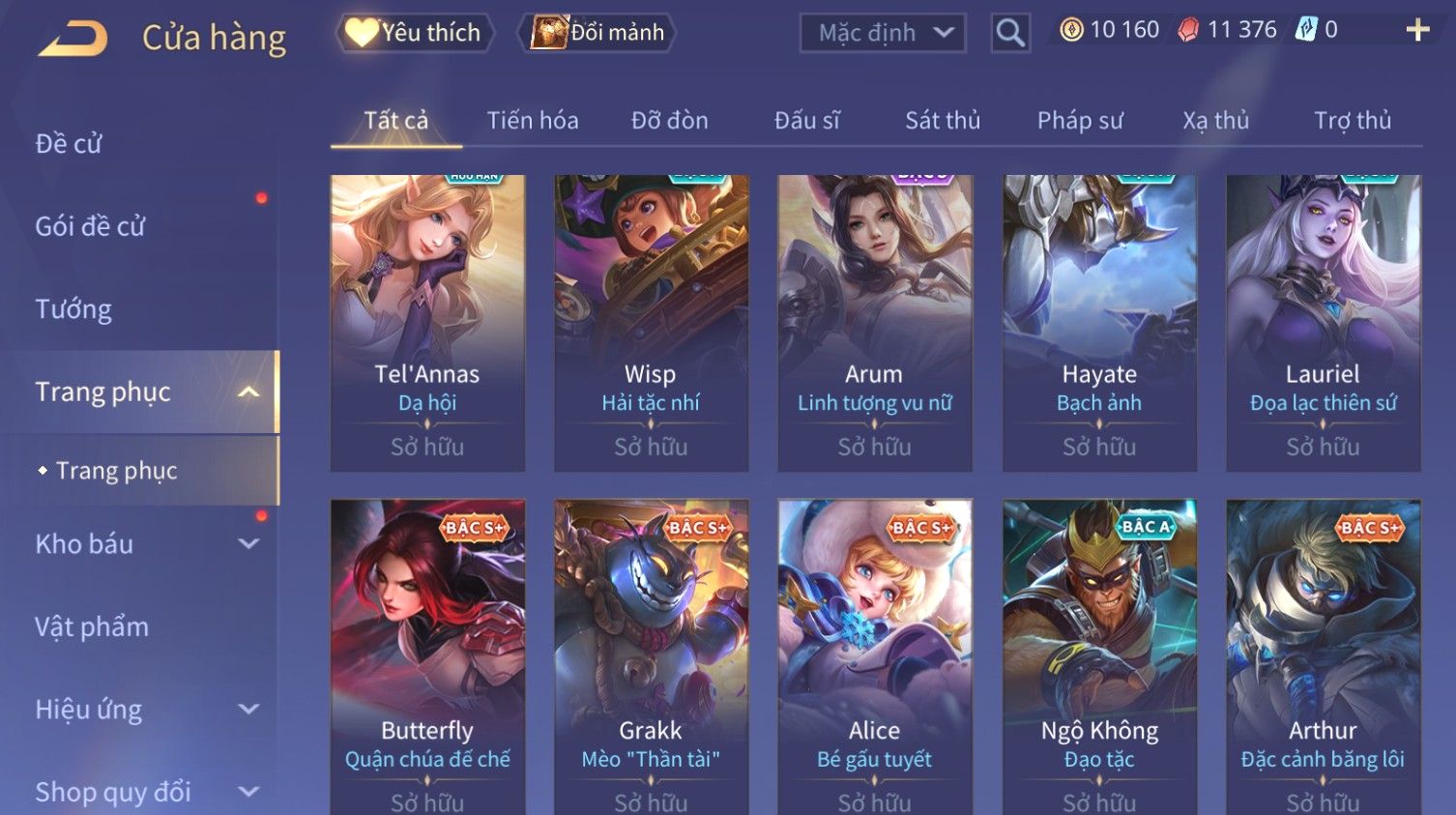Viewport: 1456px width, 815px height.
Task: Go to Tướng in the sidebar
Action: (x=73, y=309)
